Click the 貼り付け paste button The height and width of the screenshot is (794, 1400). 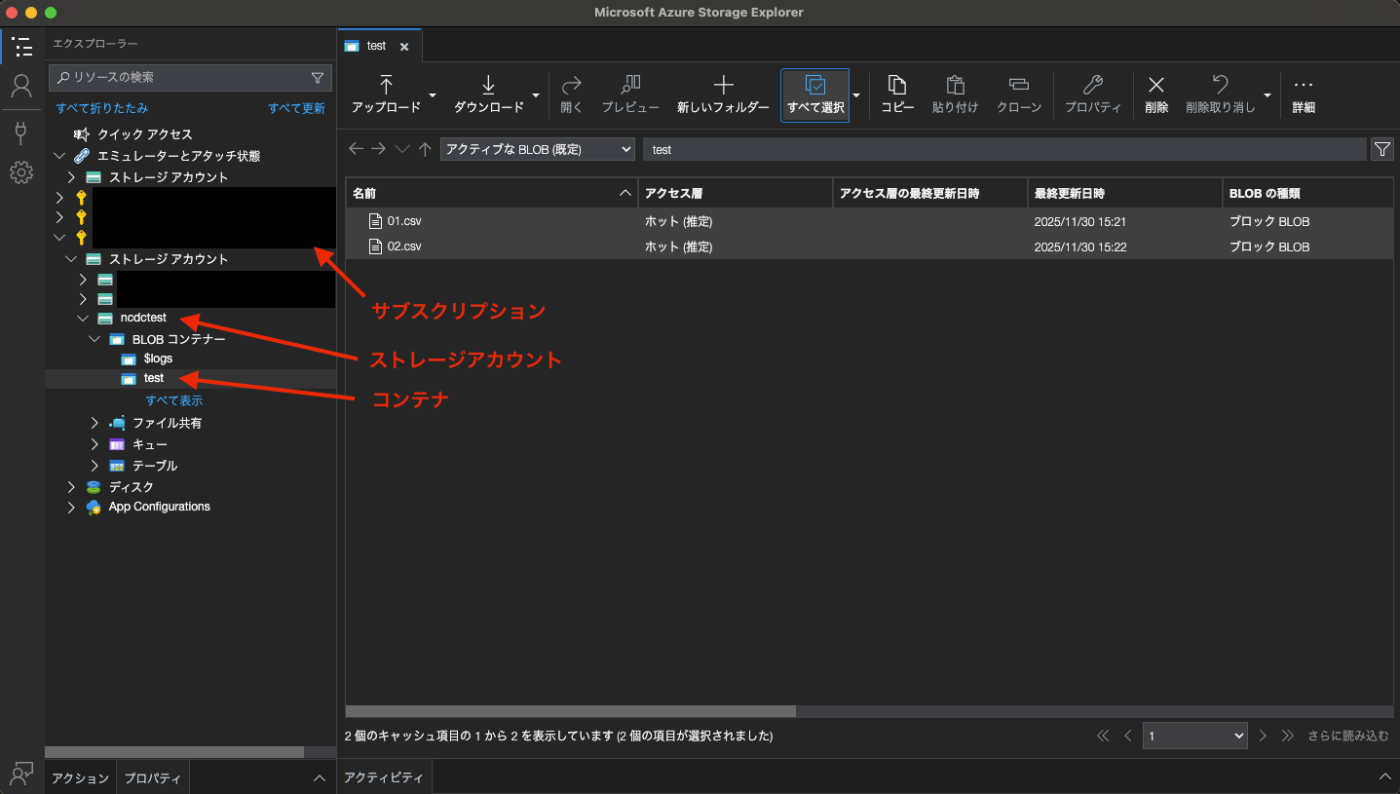[955, 95]
